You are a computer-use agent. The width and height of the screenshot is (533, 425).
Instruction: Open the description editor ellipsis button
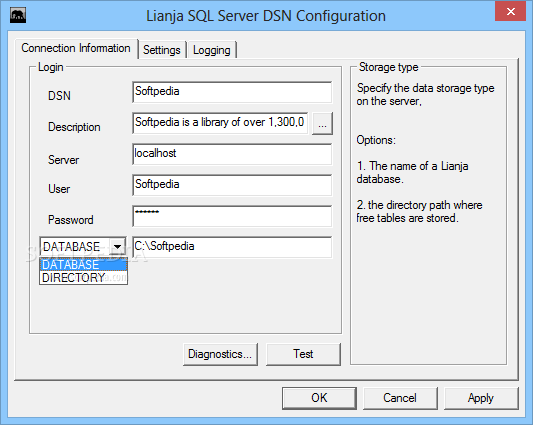322,124
